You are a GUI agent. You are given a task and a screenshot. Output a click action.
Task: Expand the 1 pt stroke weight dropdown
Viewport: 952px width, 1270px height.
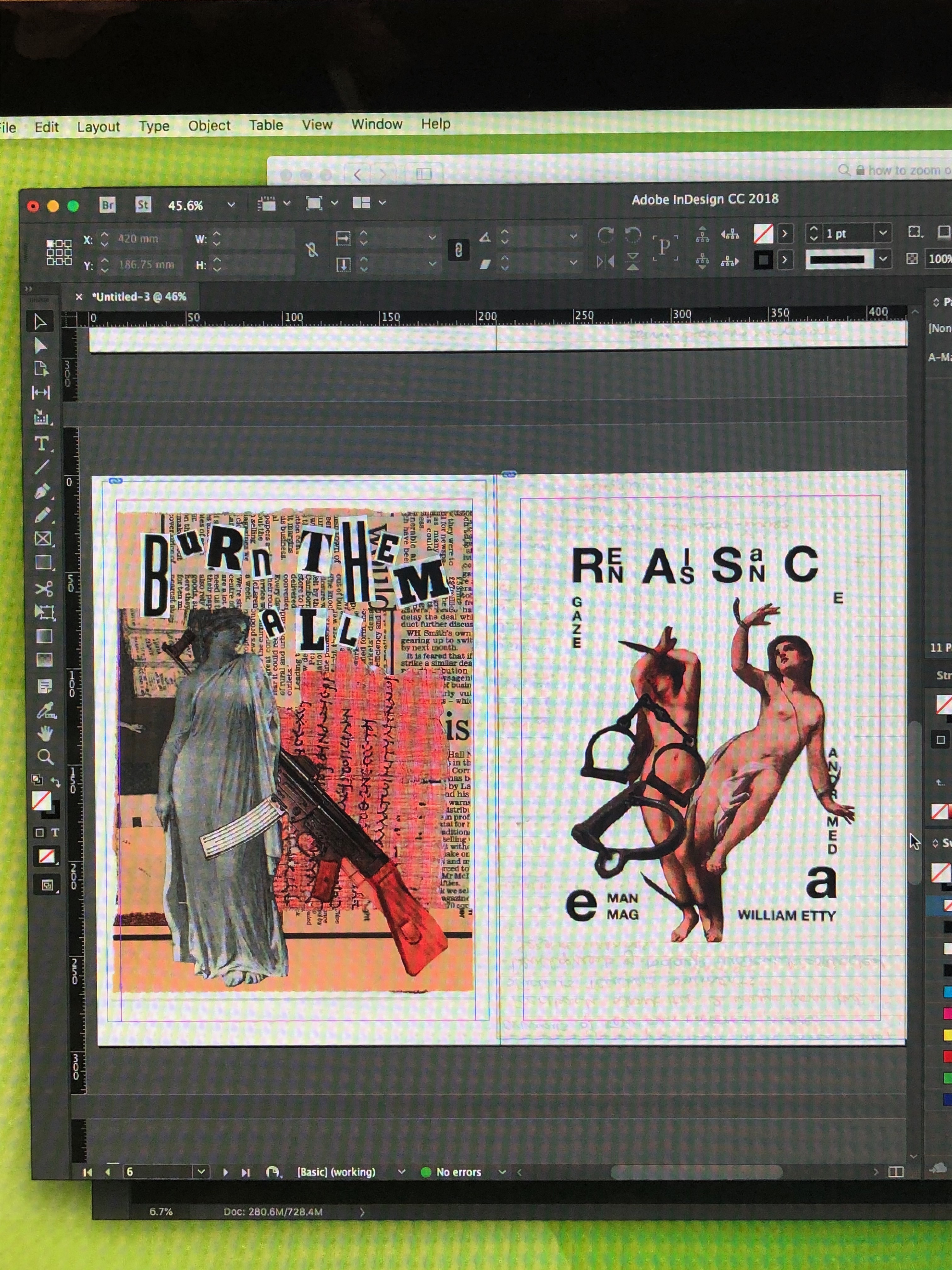882,232
